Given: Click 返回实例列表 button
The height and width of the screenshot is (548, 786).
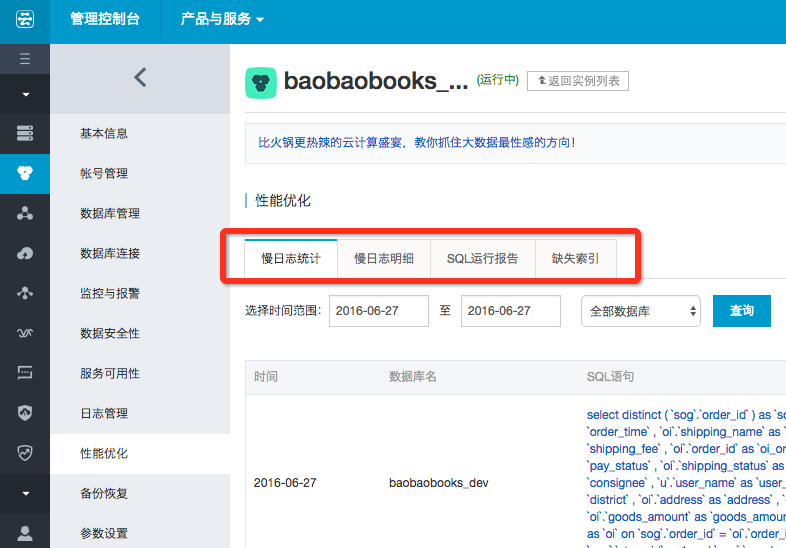Looking at the screenshot, I should click(x=577, y=81).
